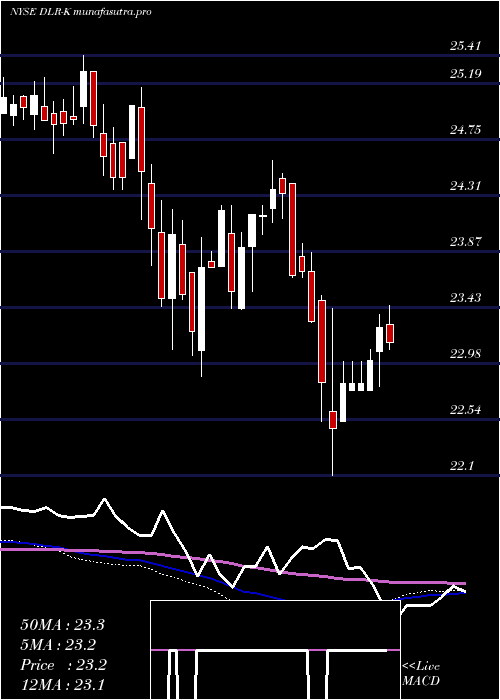The image size is (500, 700).
Task: Click the <<Live MACD label
Action: (421, 674)
